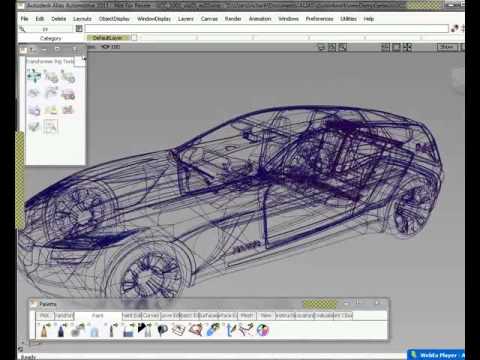Click the single-window layout icon
The image size is (480, 360).
pyautogui.click(x=396, y=47)
